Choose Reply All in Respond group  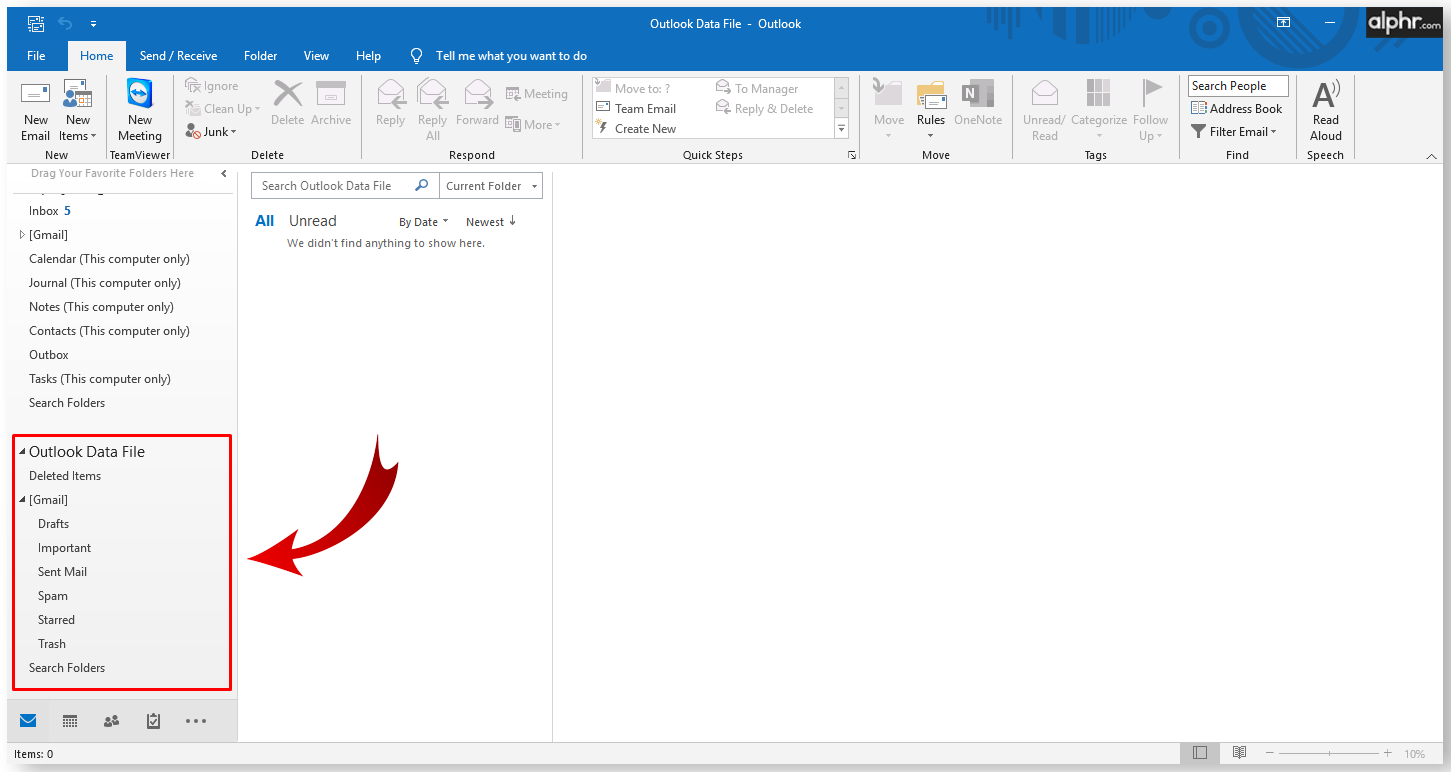pos(433,110)
